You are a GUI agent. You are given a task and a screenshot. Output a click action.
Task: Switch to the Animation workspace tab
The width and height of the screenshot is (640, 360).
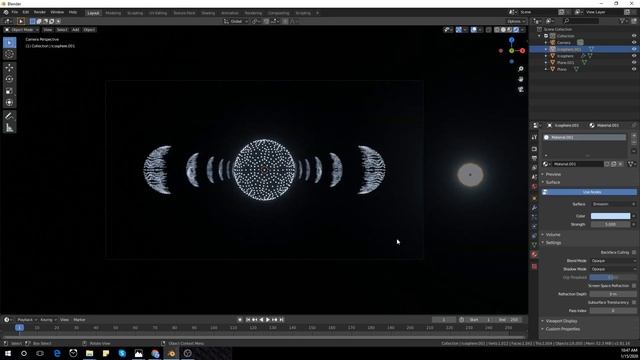click(230, 13)
